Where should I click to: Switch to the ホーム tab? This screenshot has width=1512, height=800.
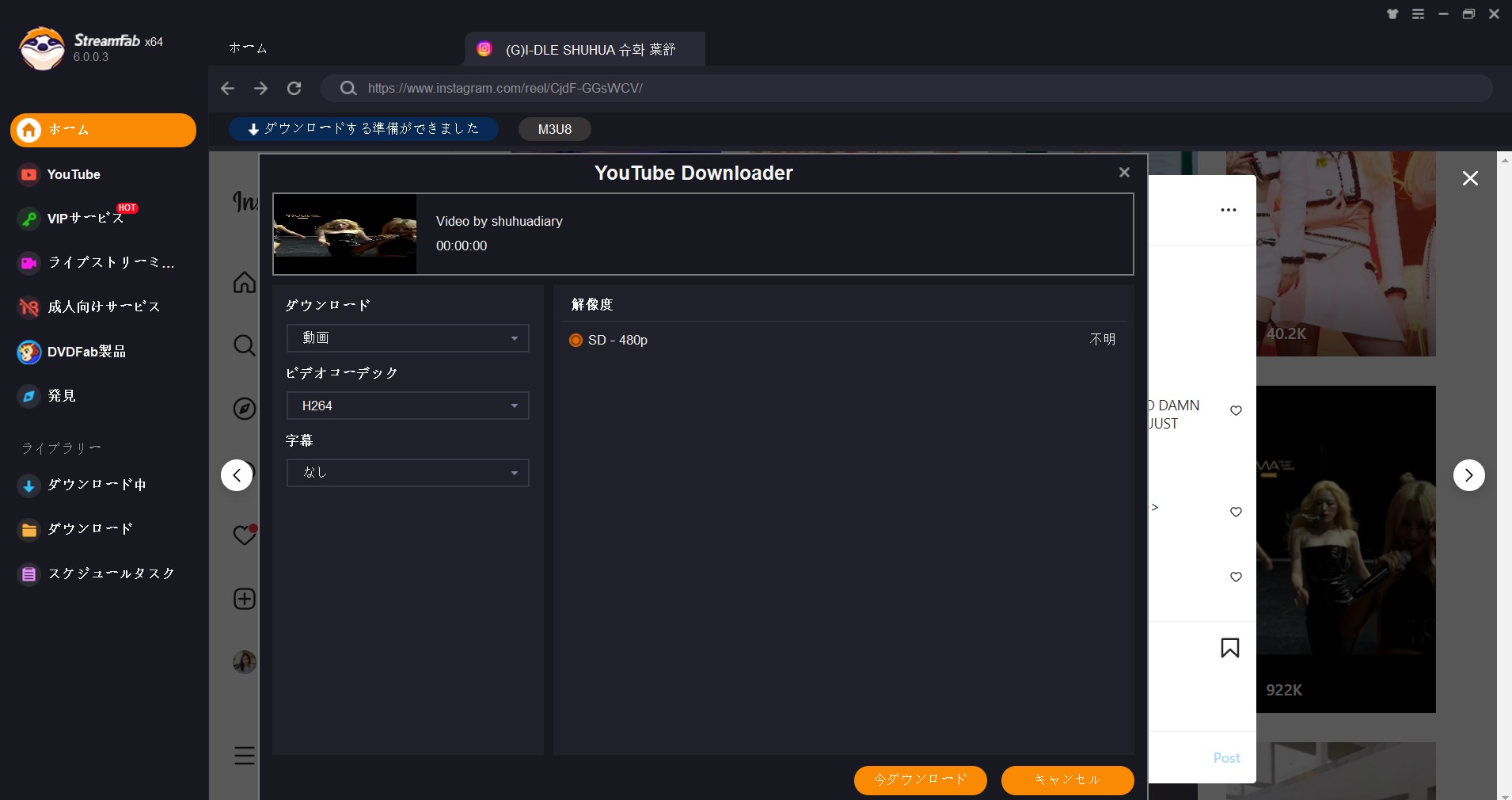pos(248,48)
